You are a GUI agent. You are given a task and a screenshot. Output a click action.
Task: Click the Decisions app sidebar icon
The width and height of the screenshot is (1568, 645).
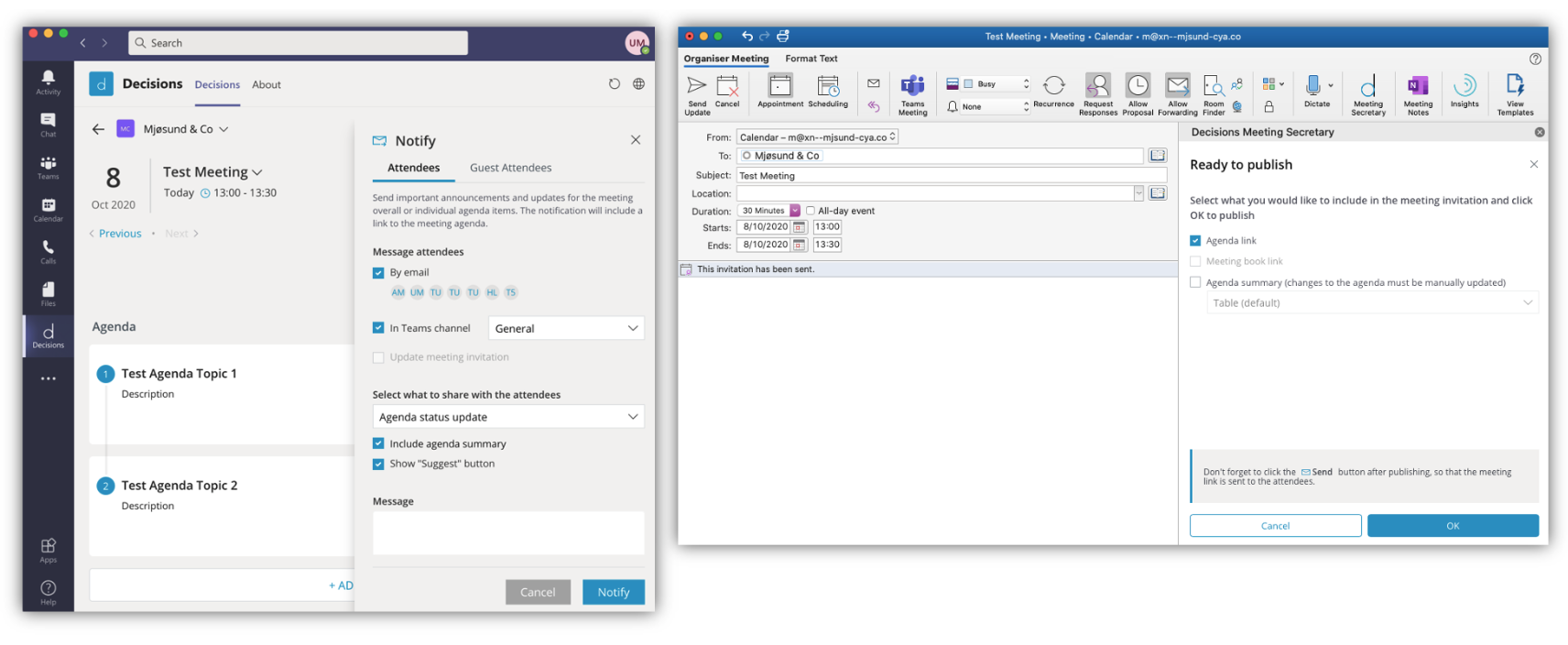[x=48, y=335]
